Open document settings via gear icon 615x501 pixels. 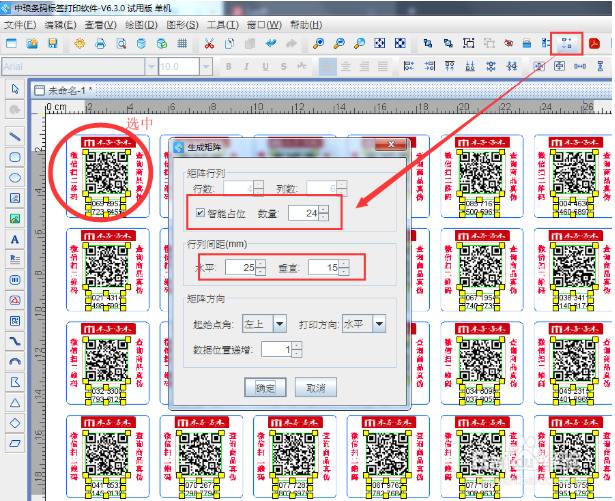(80, 43)
